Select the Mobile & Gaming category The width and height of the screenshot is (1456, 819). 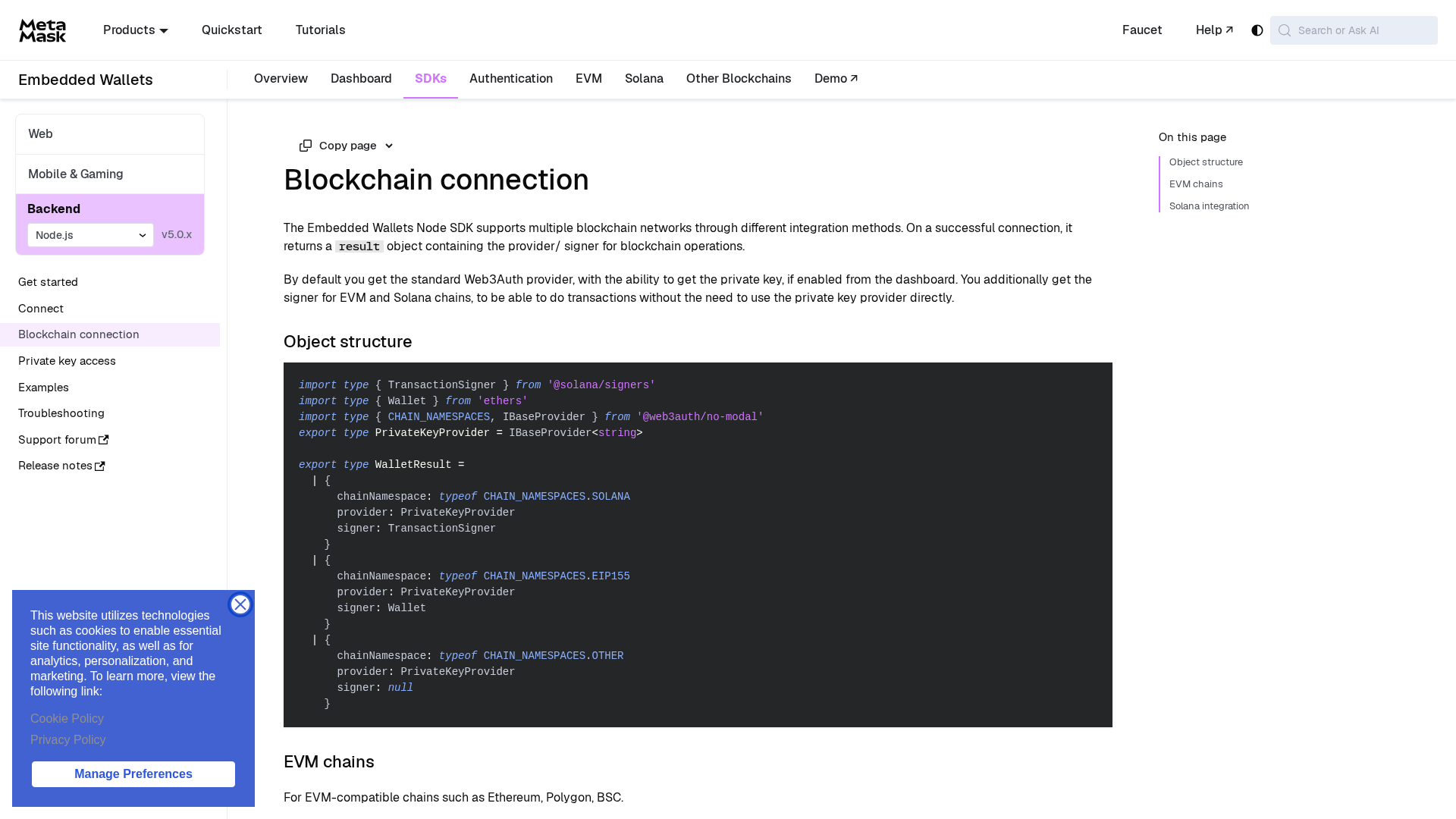[x=110, y=174]
